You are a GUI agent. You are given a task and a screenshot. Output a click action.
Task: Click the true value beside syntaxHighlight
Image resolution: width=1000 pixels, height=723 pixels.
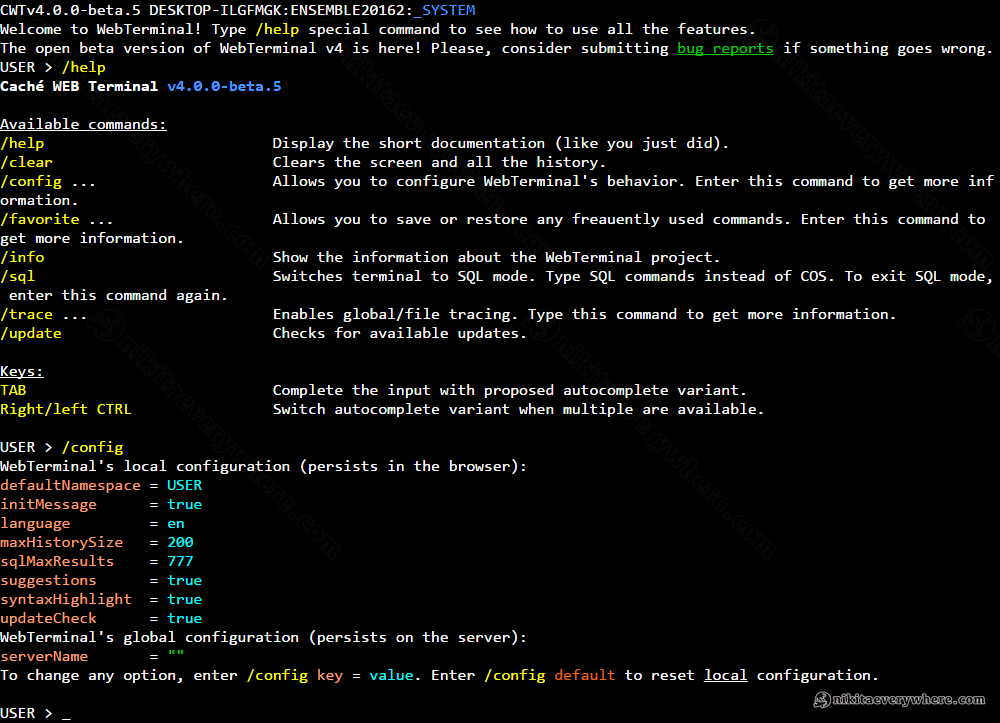click(x=184, y=599)
